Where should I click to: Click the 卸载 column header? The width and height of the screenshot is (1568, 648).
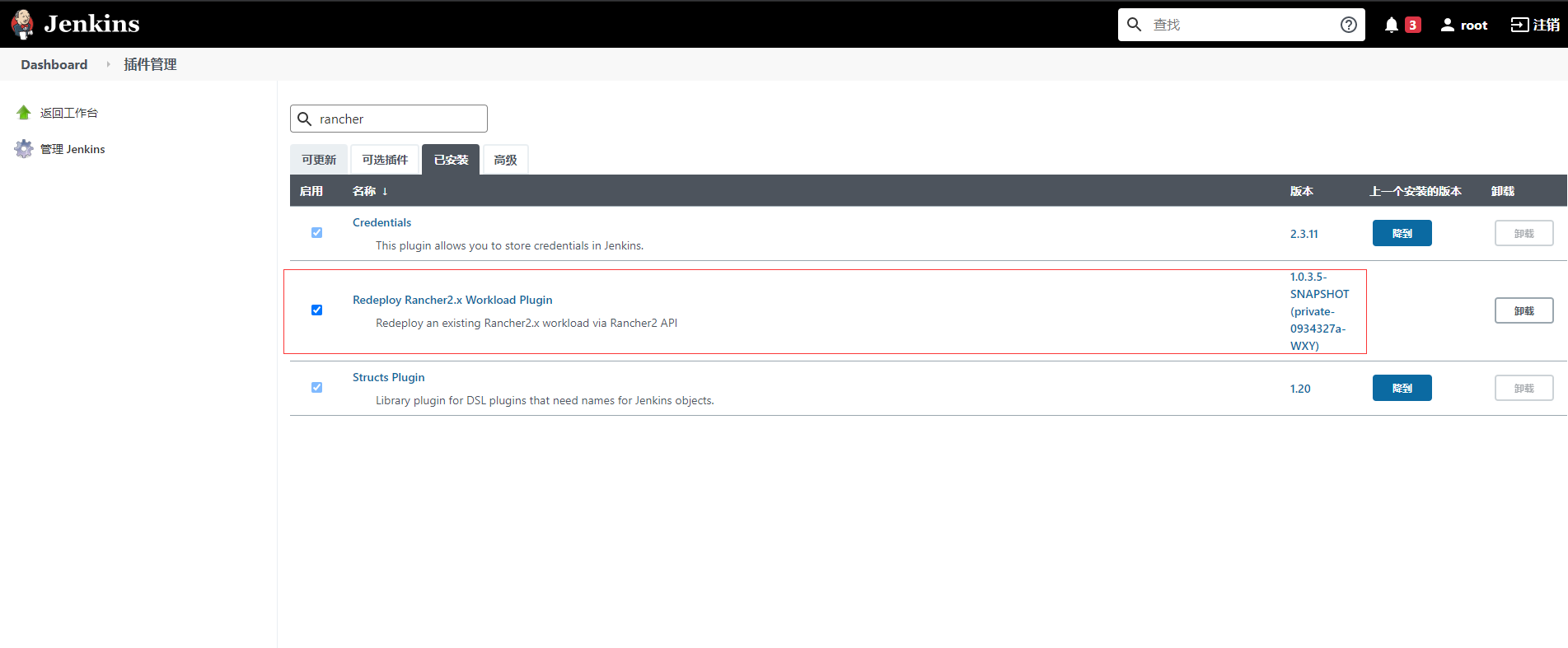1503,191
